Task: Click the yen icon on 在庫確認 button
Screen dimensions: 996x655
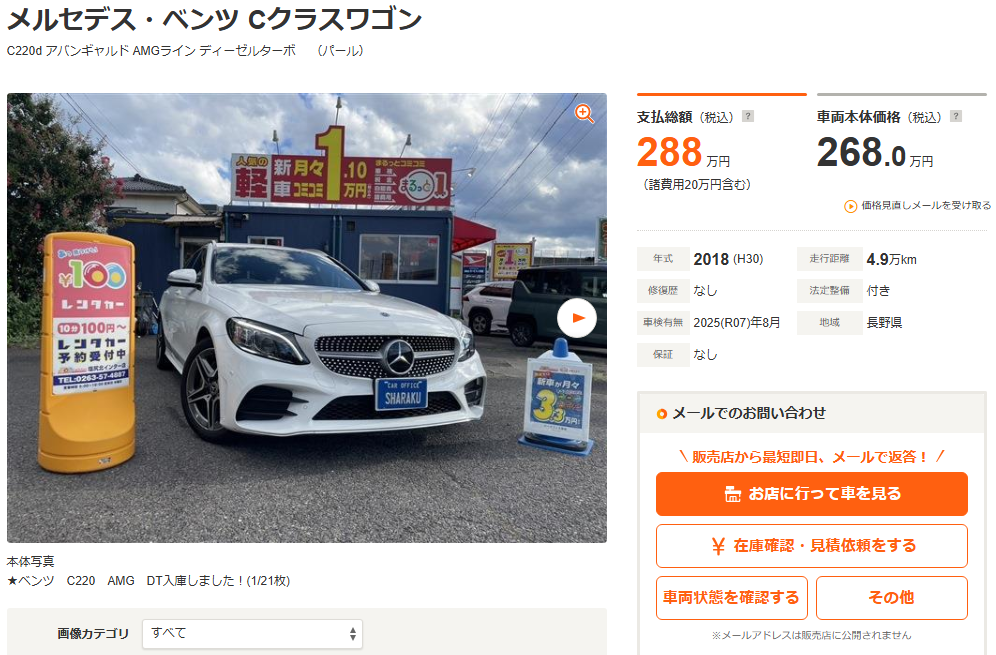Action: 718,546
